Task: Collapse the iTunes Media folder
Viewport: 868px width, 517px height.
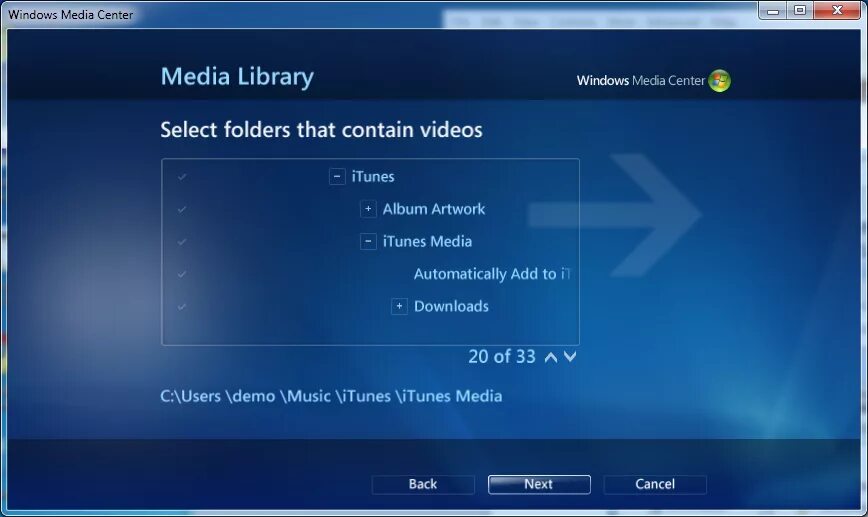Action: coord(368,241)
